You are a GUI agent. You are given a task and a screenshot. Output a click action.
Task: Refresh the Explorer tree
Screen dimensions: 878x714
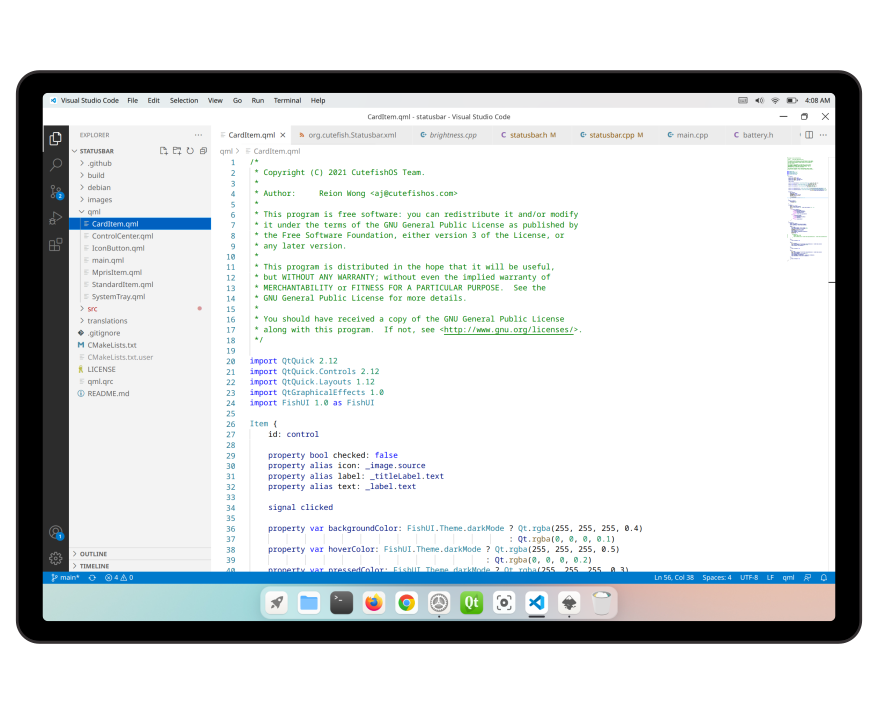point(190,151)
